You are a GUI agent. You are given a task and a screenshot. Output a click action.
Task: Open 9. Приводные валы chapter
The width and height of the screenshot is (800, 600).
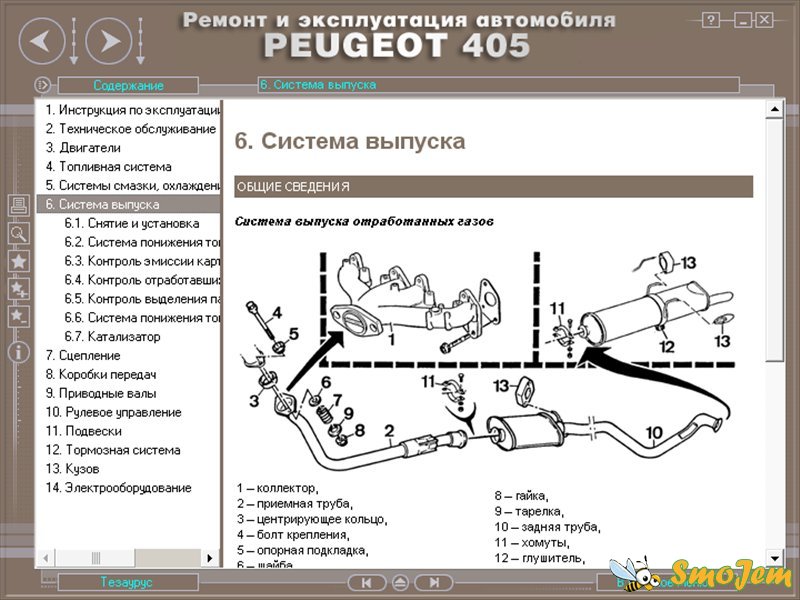(x=101, y=393)
